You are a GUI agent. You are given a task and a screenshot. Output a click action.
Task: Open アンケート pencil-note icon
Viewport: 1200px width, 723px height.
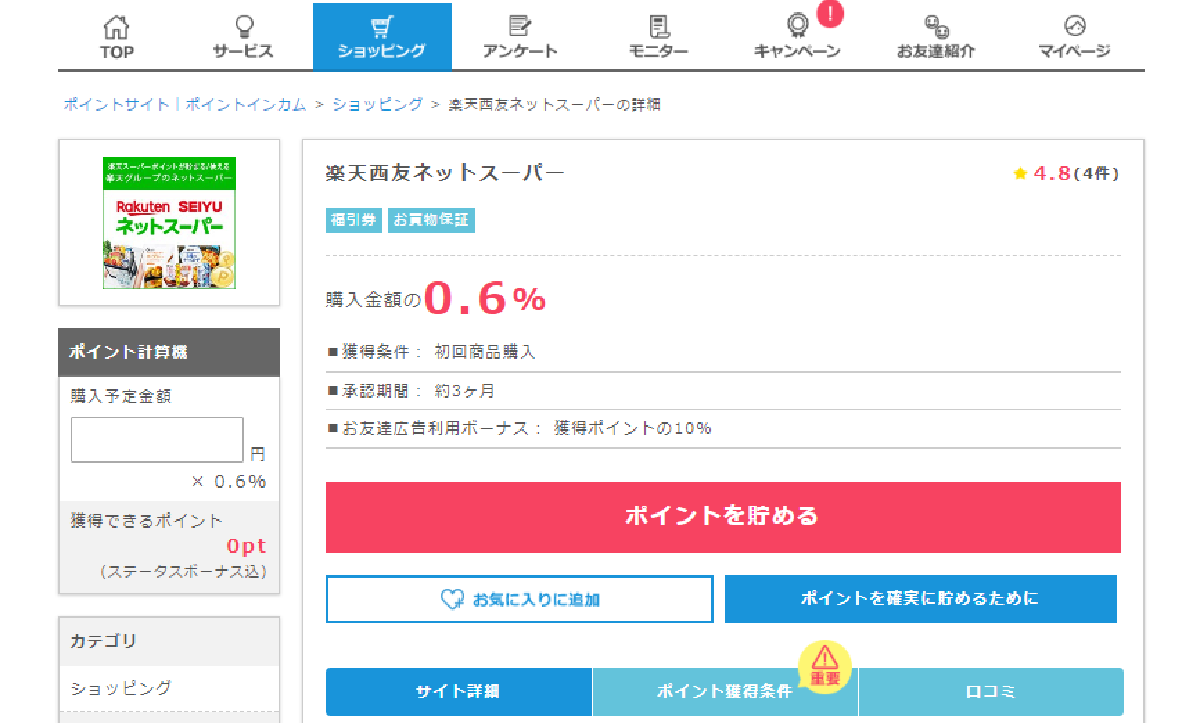520,26
